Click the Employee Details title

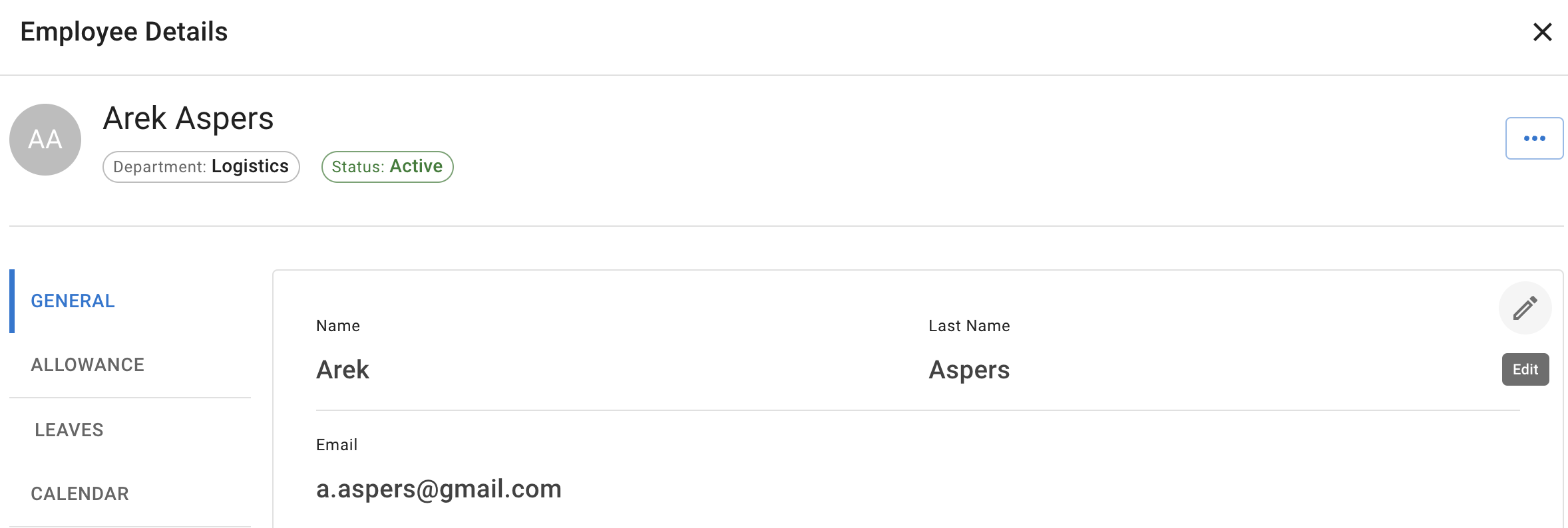coord(124,32)
